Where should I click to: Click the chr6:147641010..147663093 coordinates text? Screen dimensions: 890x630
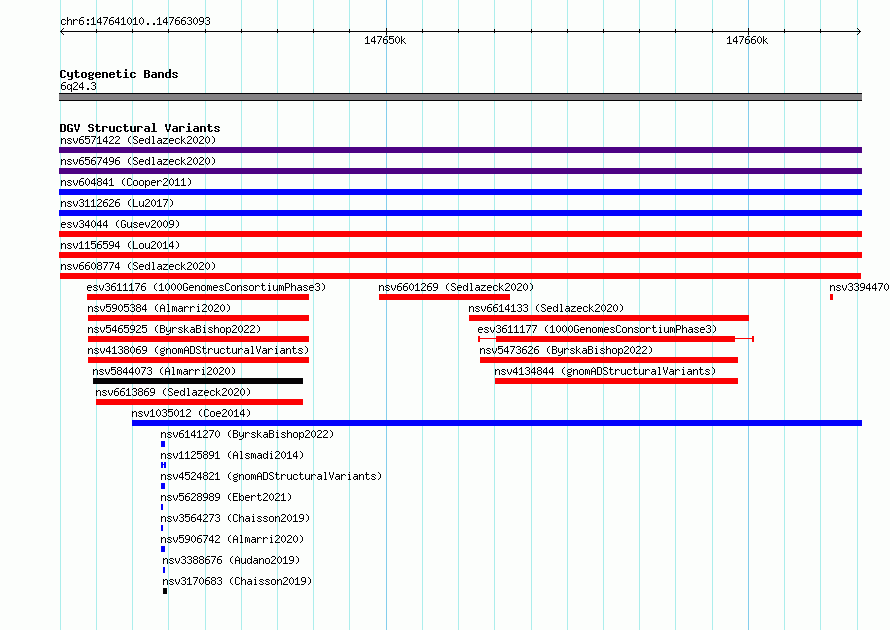[135, 21]
